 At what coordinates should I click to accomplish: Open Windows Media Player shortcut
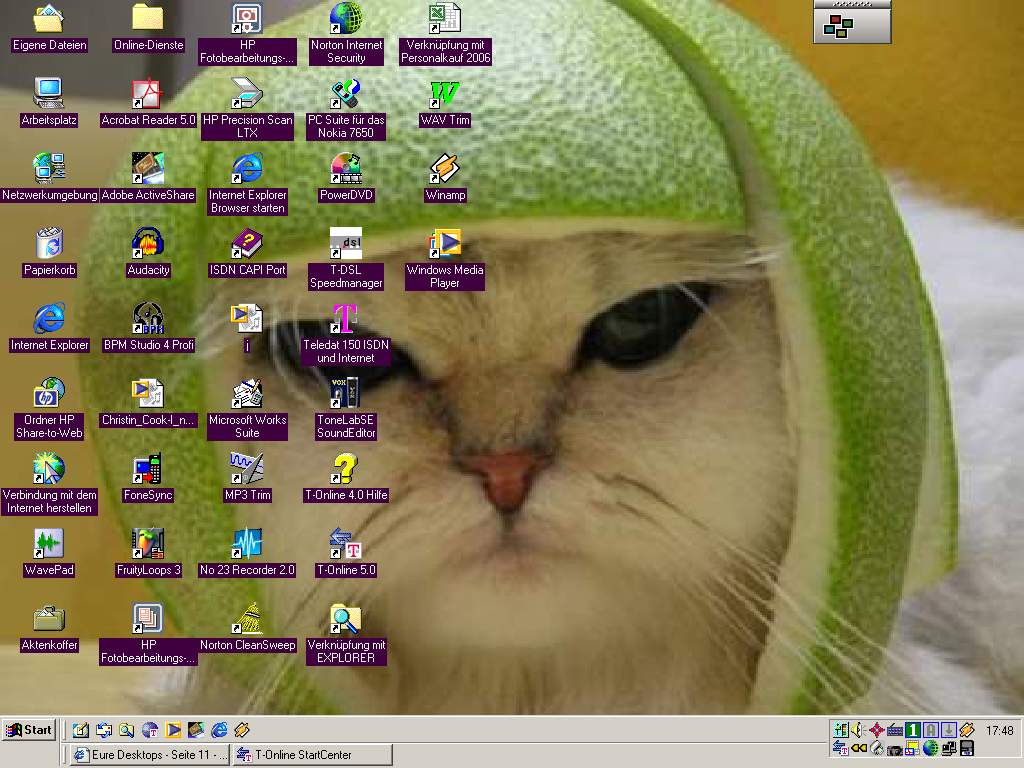pos(445,243)
